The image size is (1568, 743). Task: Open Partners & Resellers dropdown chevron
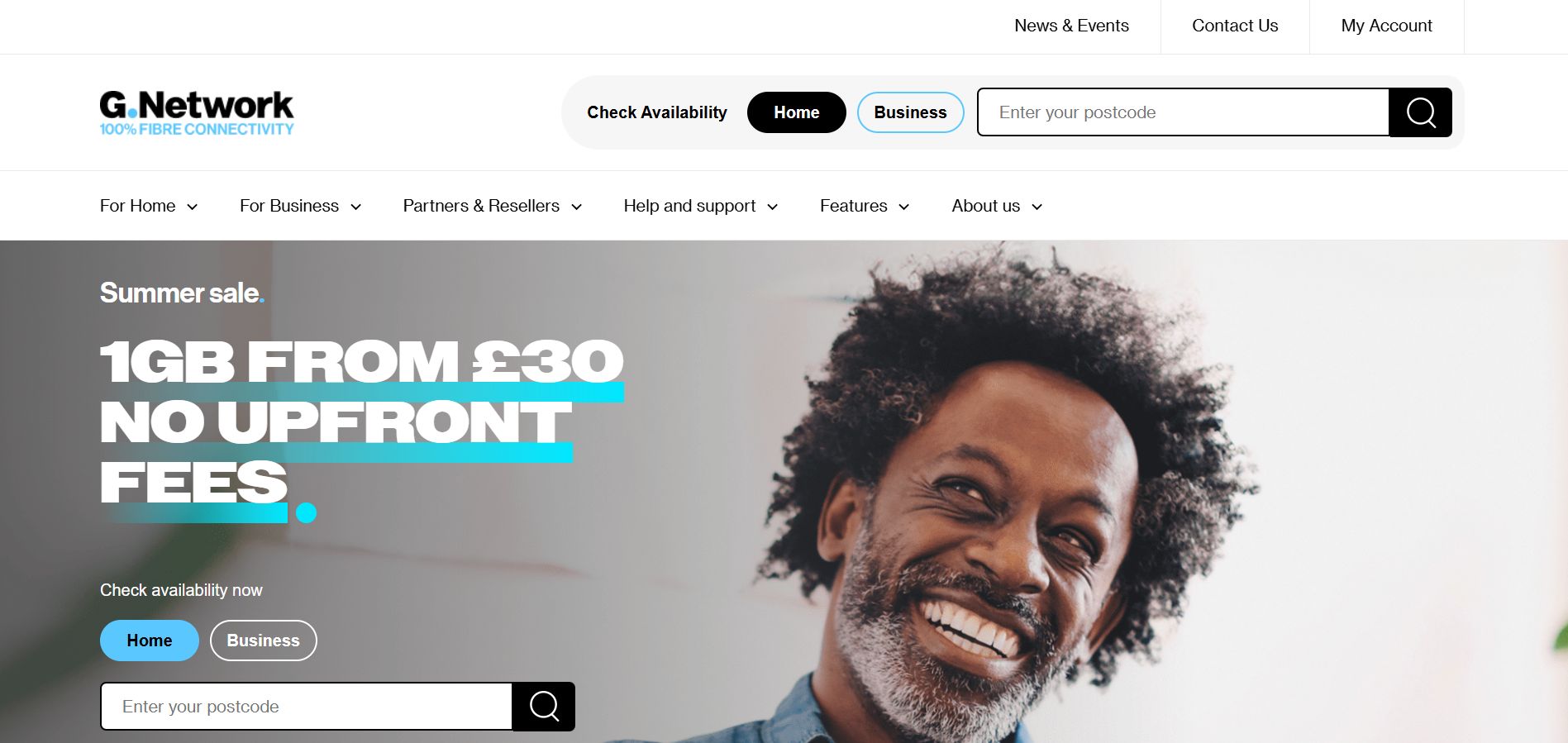tap(577, 207)
